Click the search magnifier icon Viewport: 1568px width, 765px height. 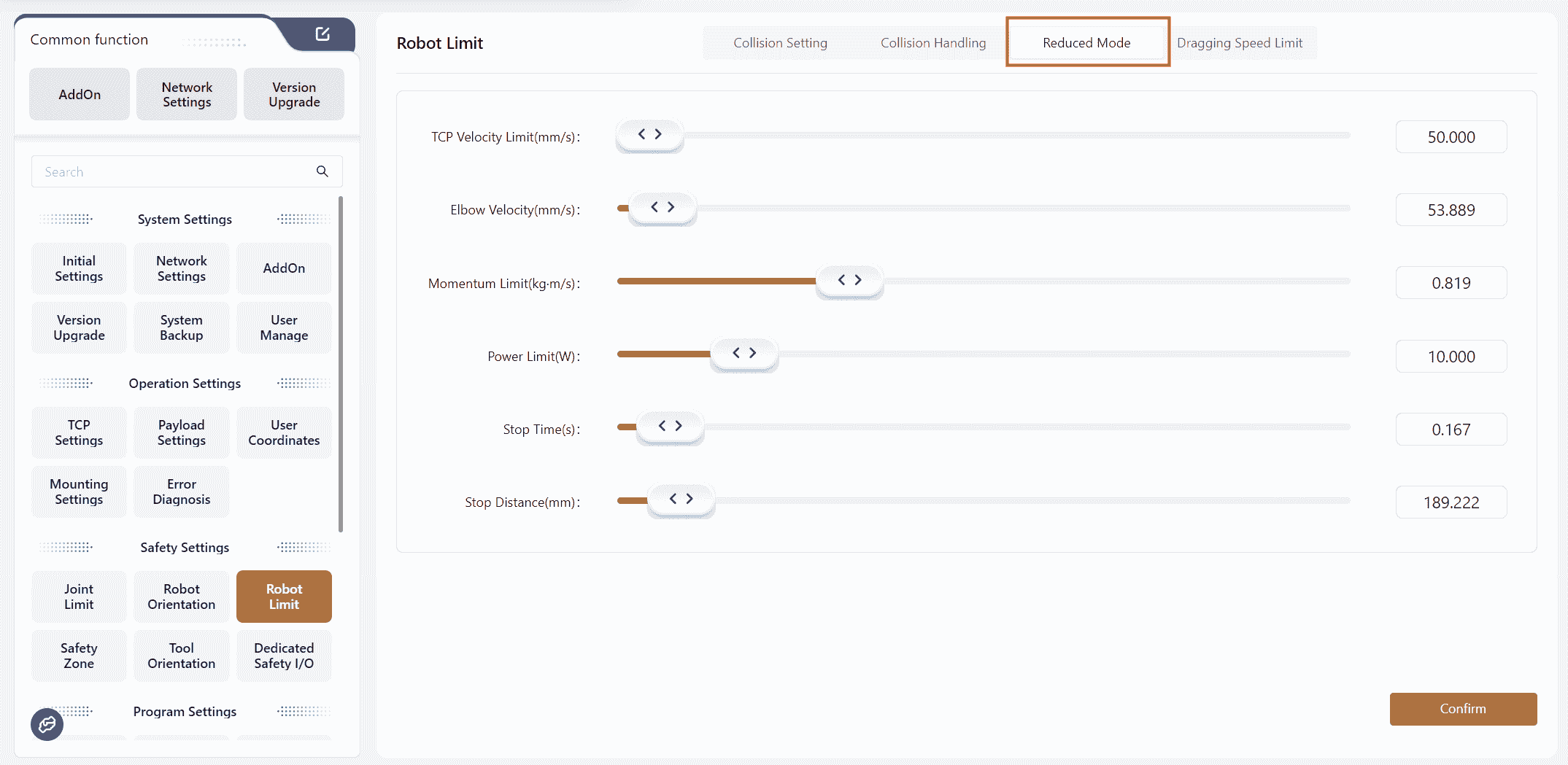point(322,171)
